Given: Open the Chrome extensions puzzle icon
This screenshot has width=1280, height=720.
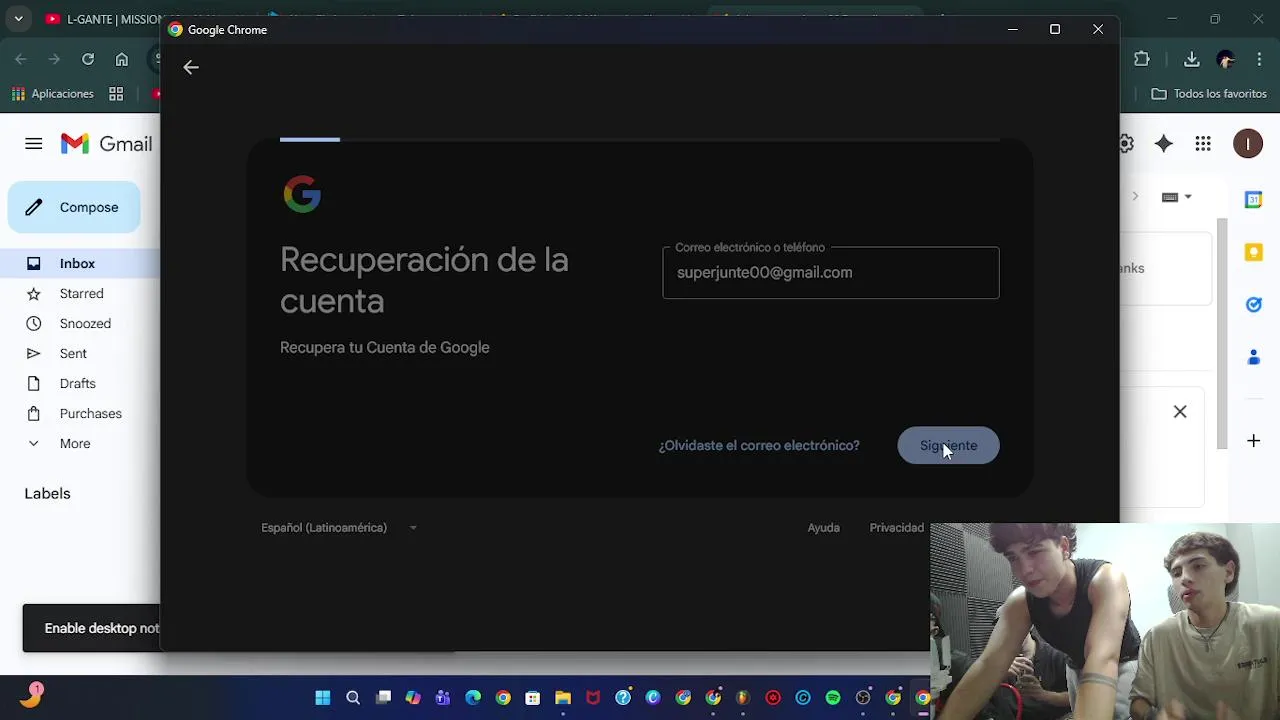Looking at the screenshot, I should pos(1142,59).
